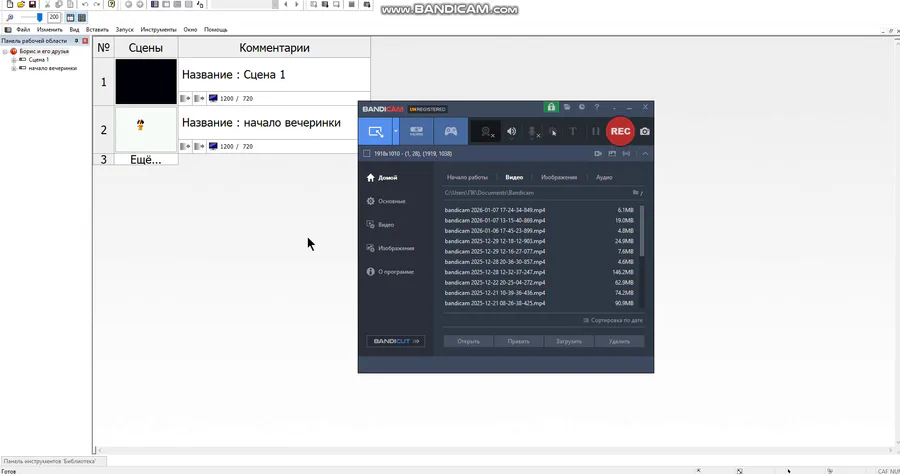Toggle the Bandicam microphone icon

tap(533, 132)
